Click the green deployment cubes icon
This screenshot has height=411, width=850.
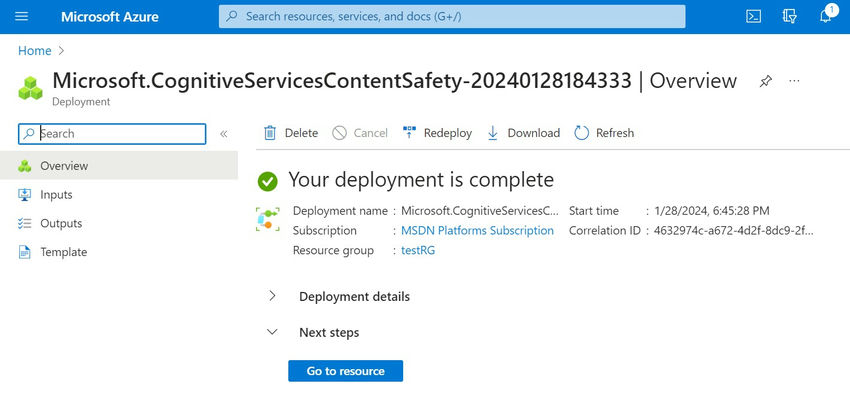coord(30,88)
